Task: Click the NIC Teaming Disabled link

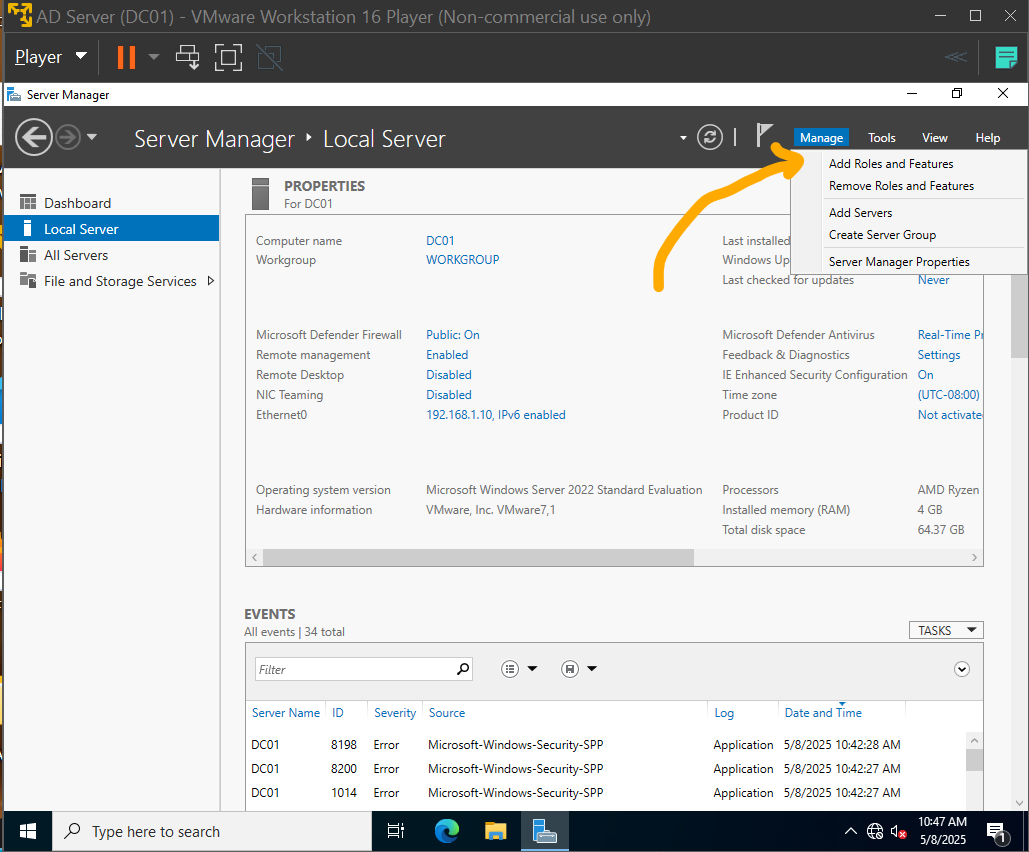Action: coord(449,394)
